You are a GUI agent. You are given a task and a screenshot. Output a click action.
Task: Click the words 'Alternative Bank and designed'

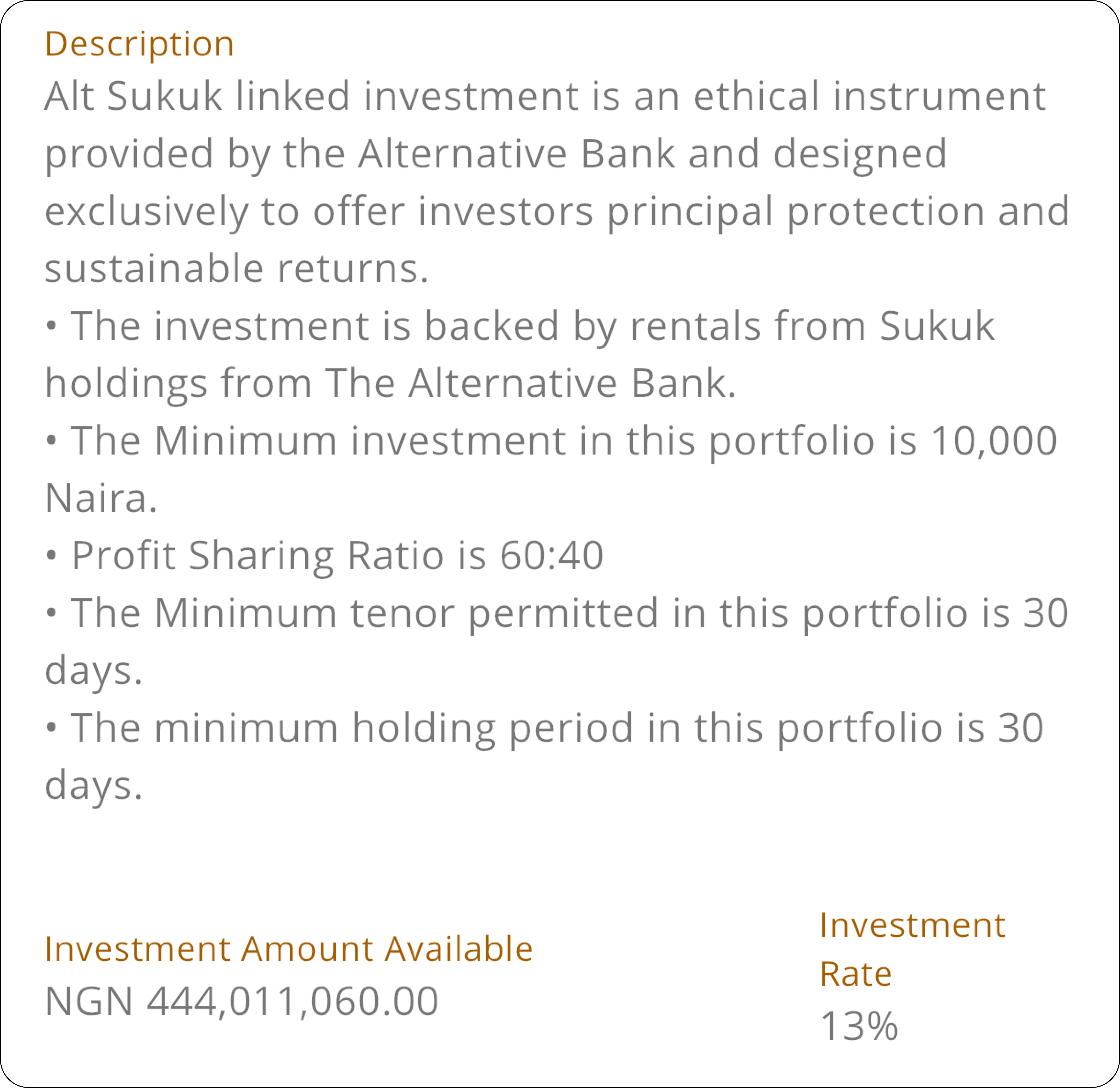(652, 154)
